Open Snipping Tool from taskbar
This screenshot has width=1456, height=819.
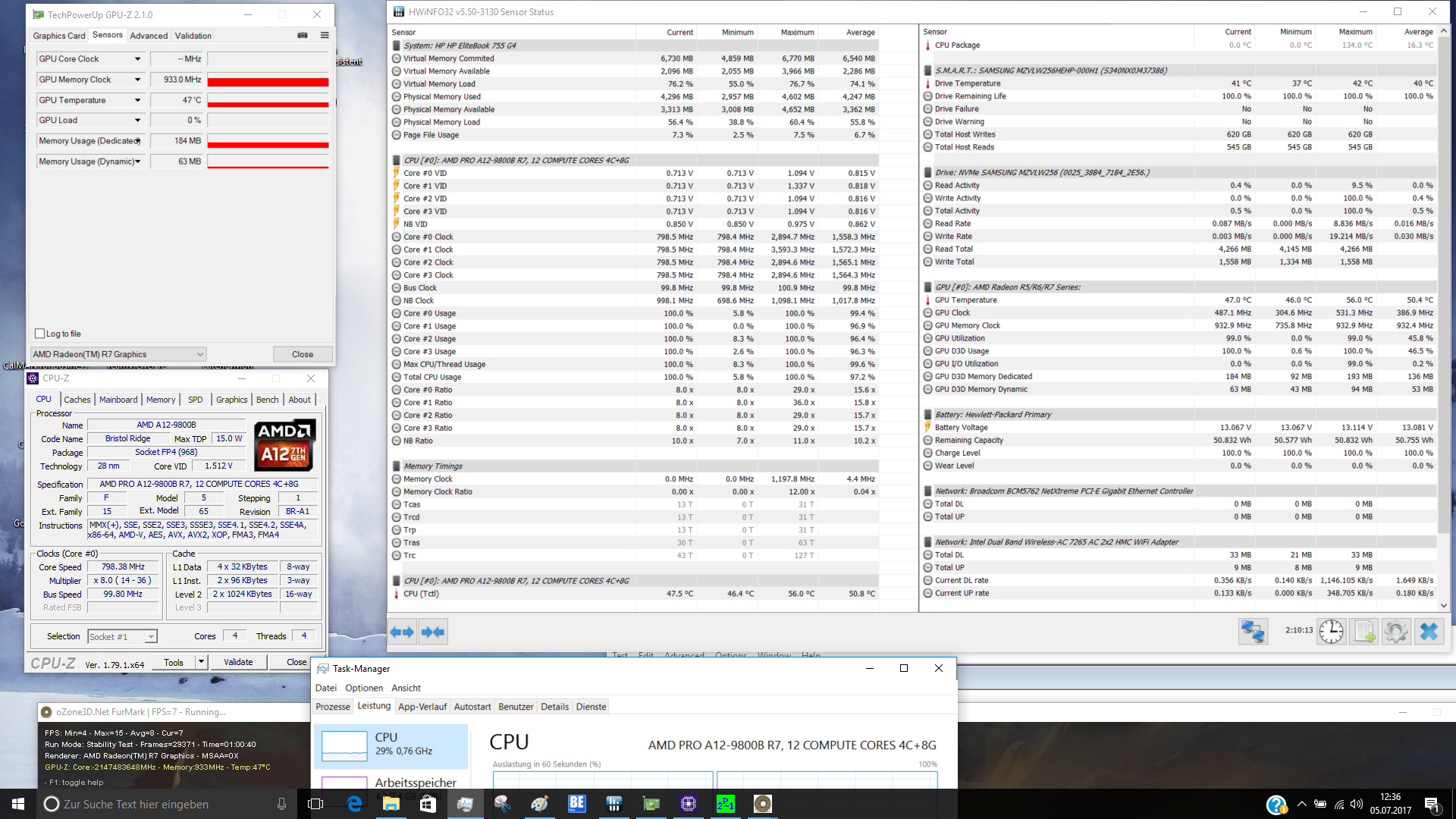(502, 804)
